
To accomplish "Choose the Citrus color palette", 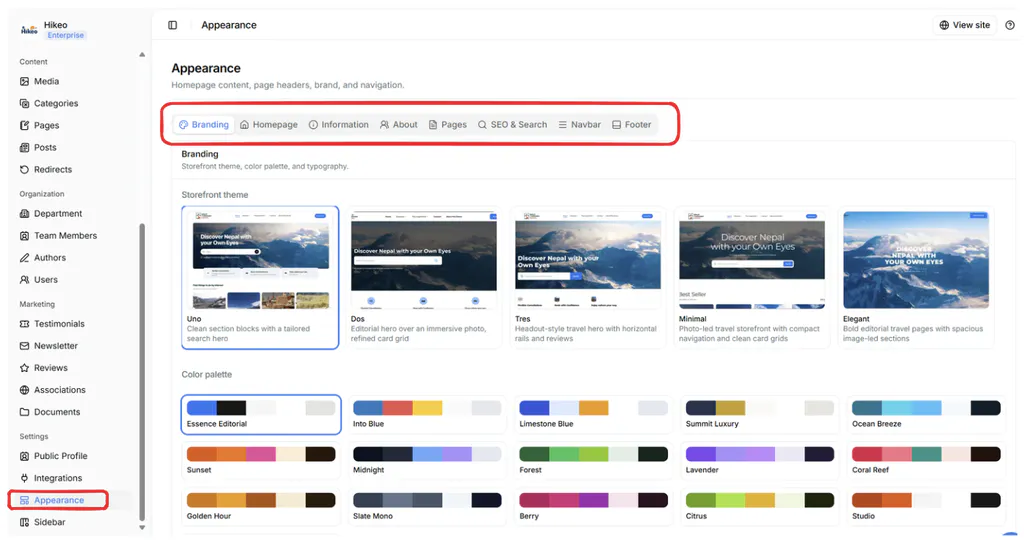I will 760,506.
